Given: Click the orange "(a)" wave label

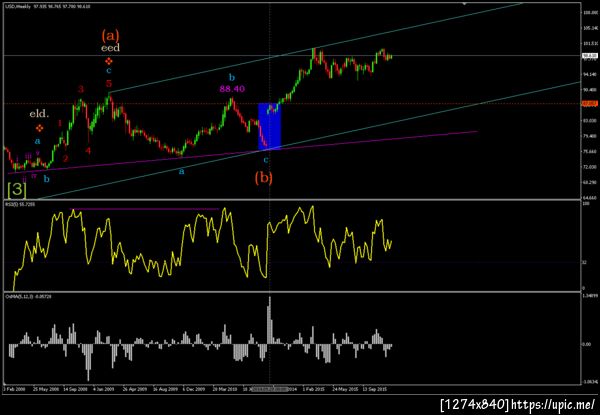Looking at the screenshot, I should (110, 36).
